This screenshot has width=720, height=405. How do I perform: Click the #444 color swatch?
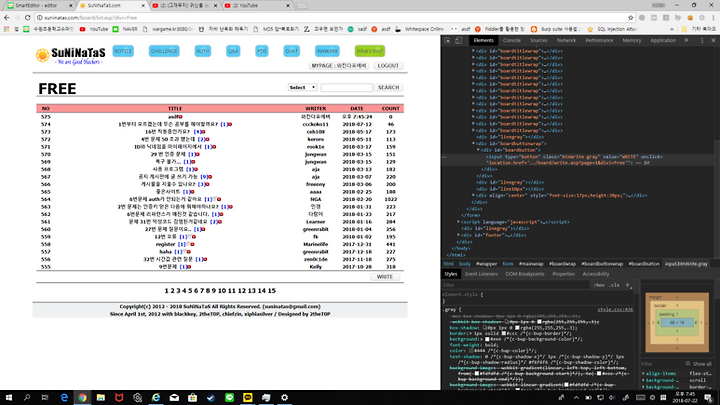472,351
